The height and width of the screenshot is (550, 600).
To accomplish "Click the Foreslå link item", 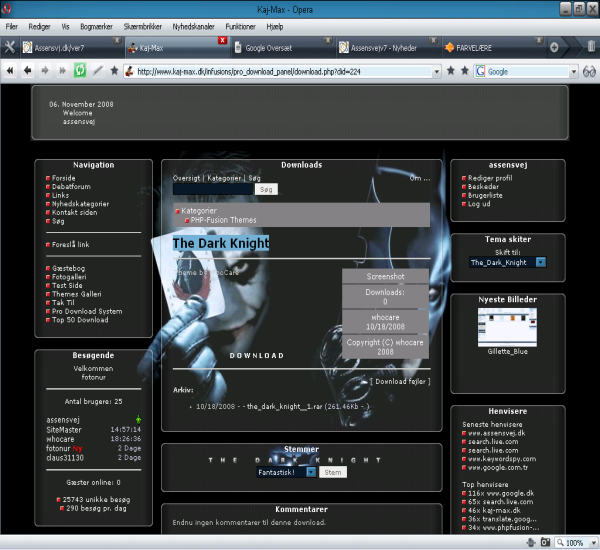I will click(x=70, y=244).
